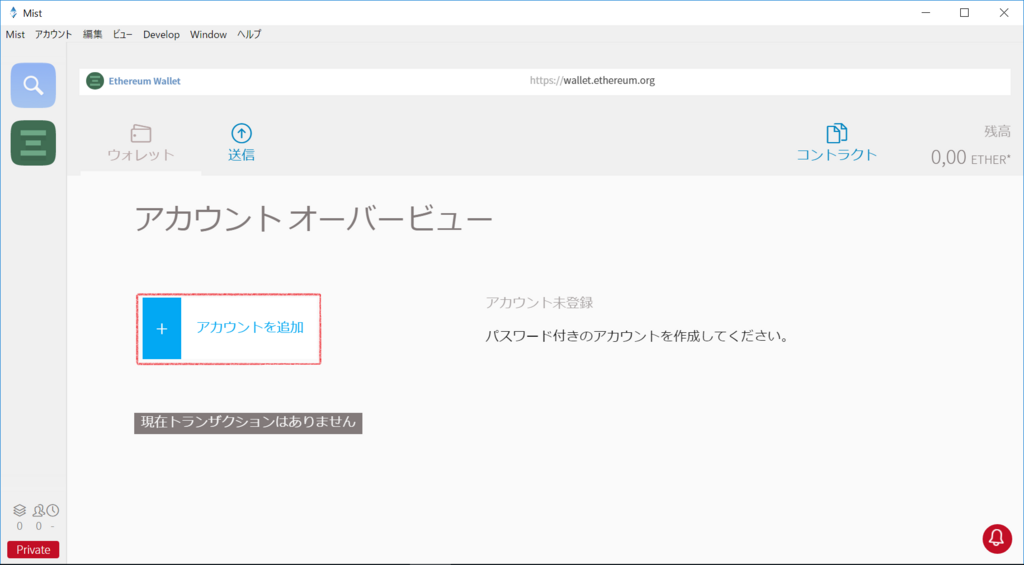1024x565 pixels.
Task: Open the 編集 edit menu
Action: 93,35
